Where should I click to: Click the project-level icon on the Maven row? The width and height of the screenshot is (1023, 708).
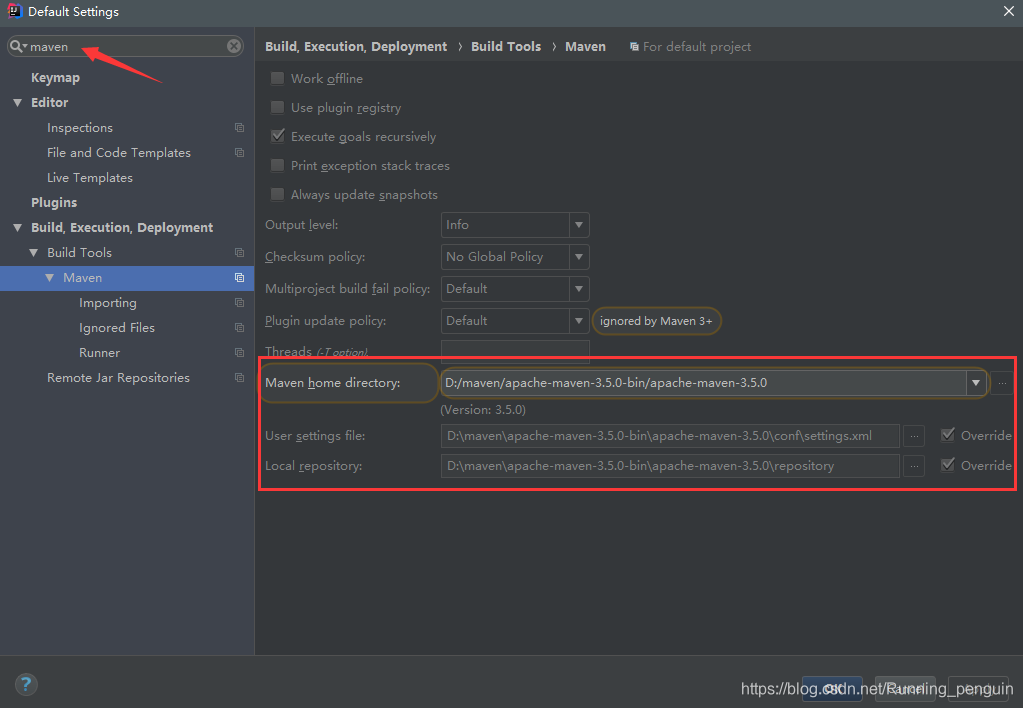click(239, 277)
